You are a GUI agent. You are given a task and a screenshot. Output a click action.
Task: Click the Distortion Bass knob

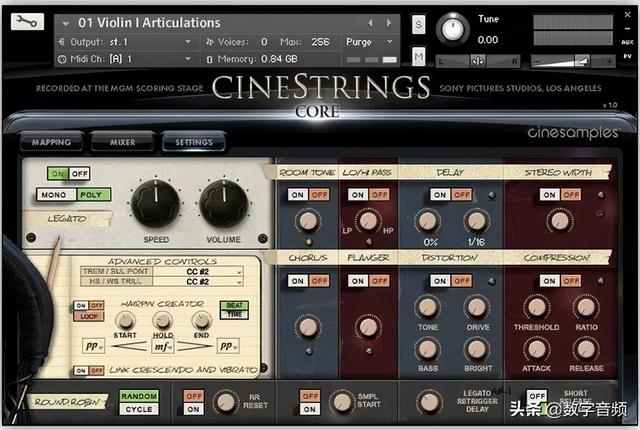[x=427, y=350]
